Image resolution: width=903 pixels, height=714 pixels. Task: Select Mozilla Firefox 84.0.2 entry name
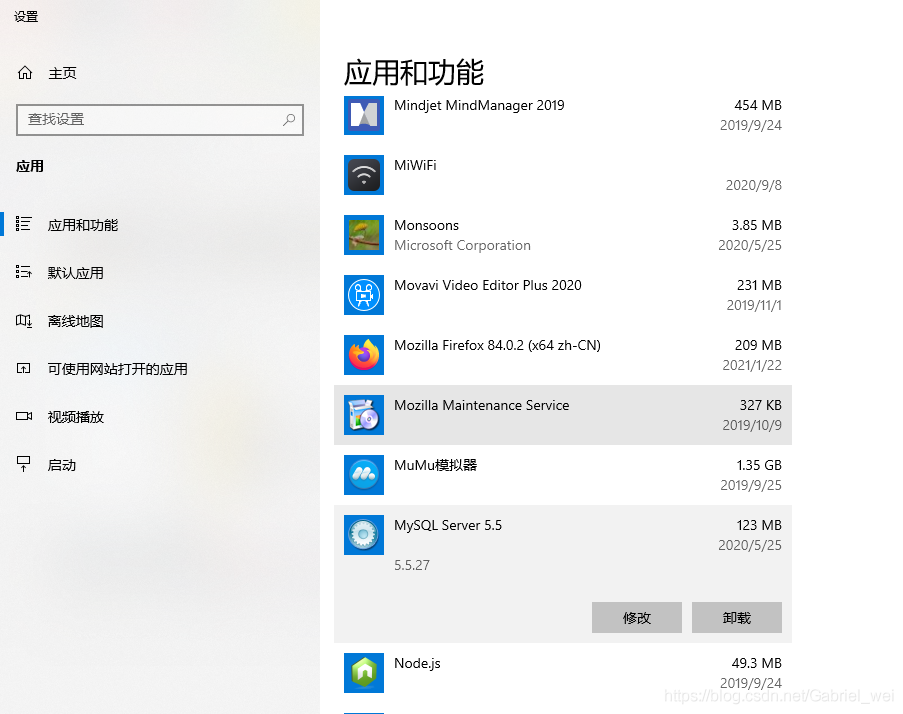pos(497,345)
